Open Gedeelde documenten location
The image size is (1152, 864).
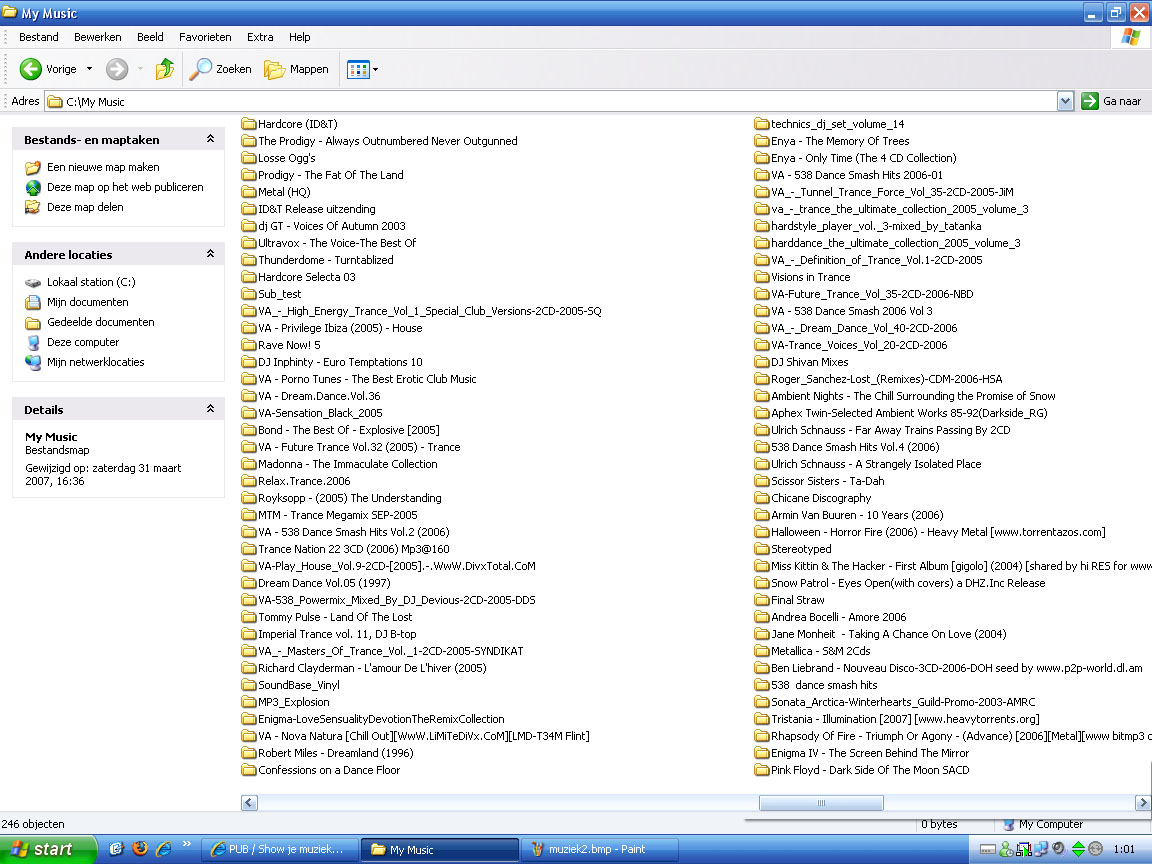coord(101,322)
